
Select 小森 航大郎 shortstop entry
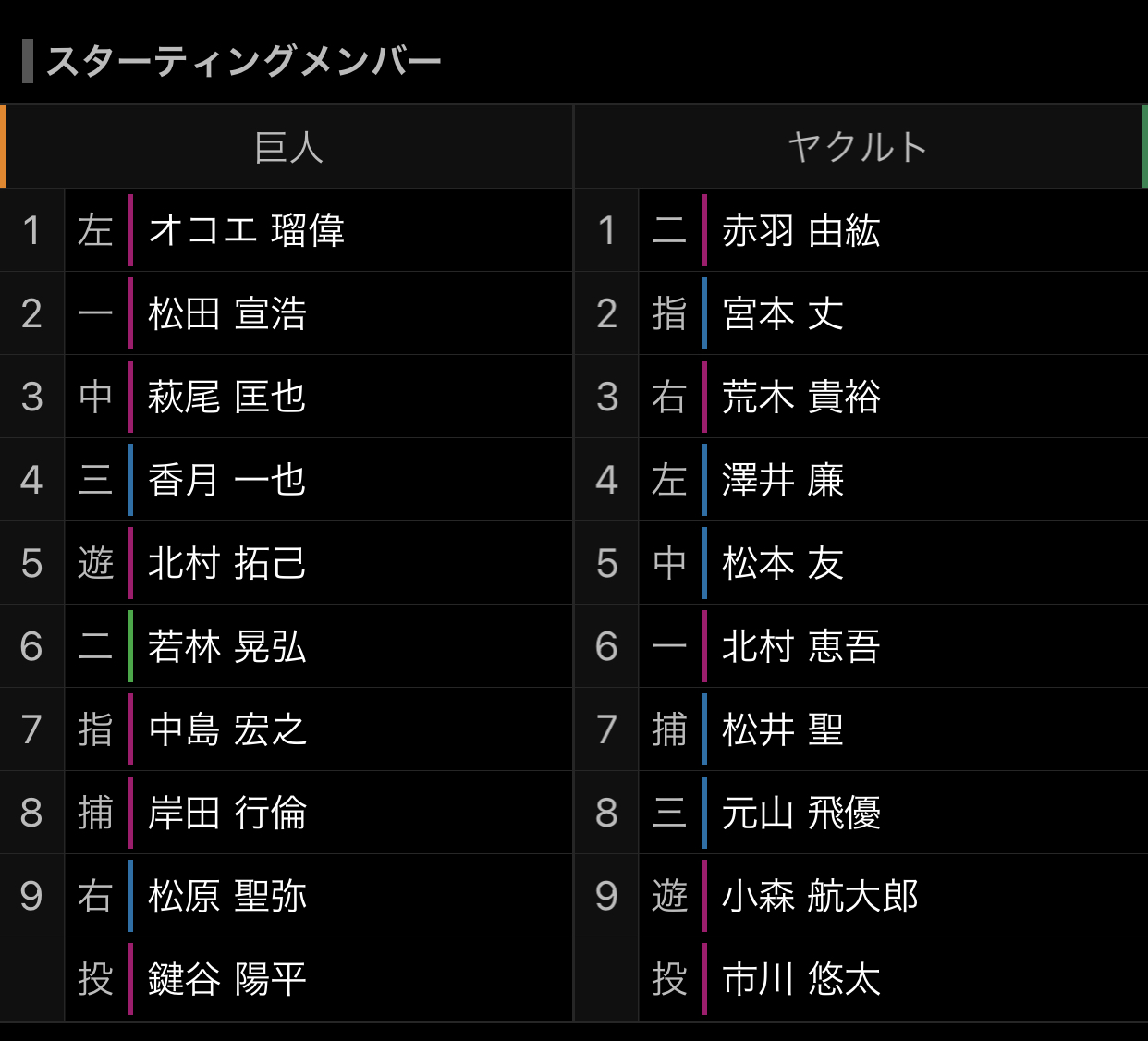coord(820,896)
